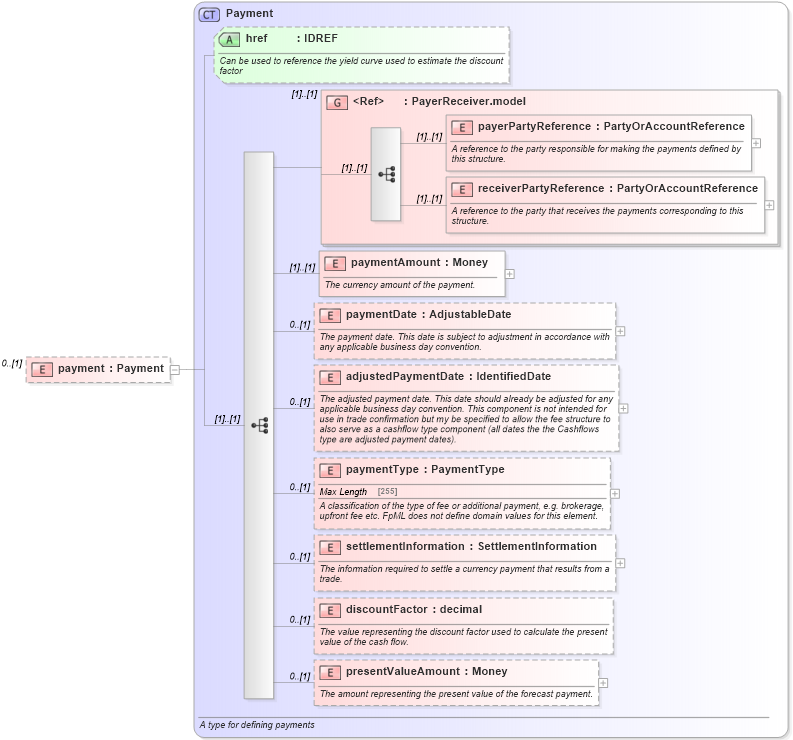Click the sequence compositor icon inside PayerReceiver.model

click(387, 175)
